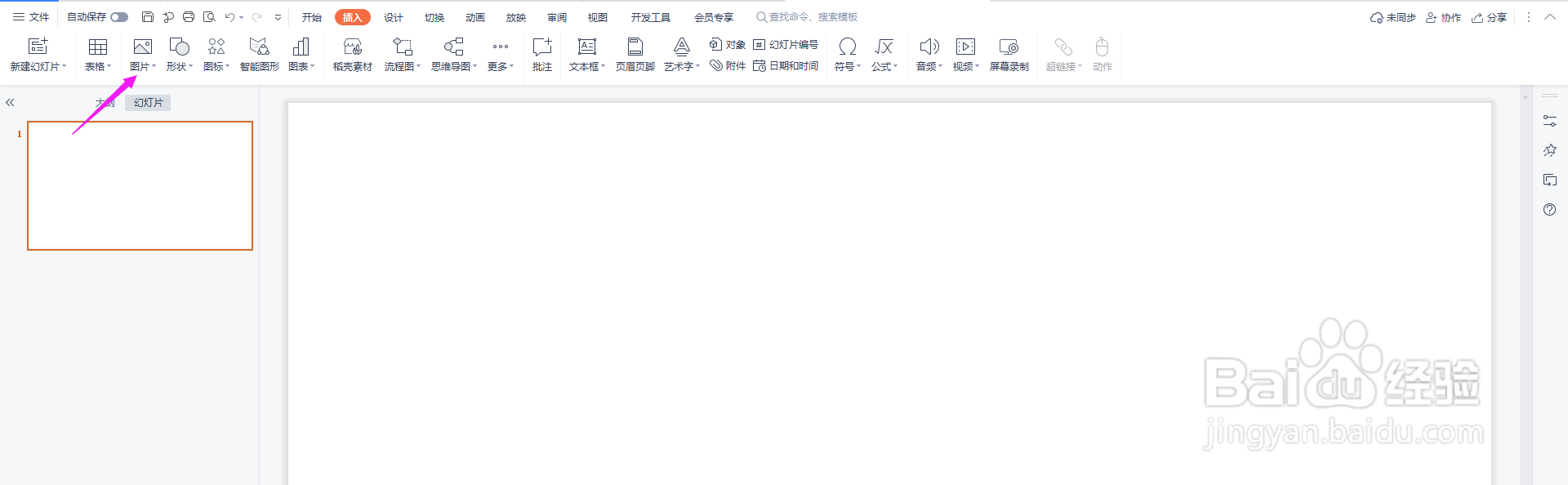Toggle the AutoSave (自动保存) switch
The height and width of the screenshot is (485, 1568).
(119, 17)
